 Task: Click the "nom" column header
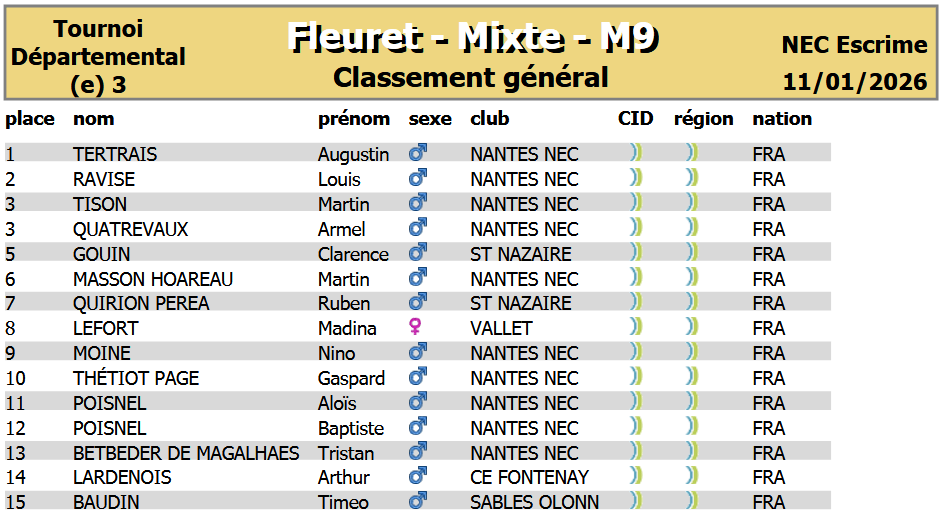pyautogui.click(x=94, y=119)
